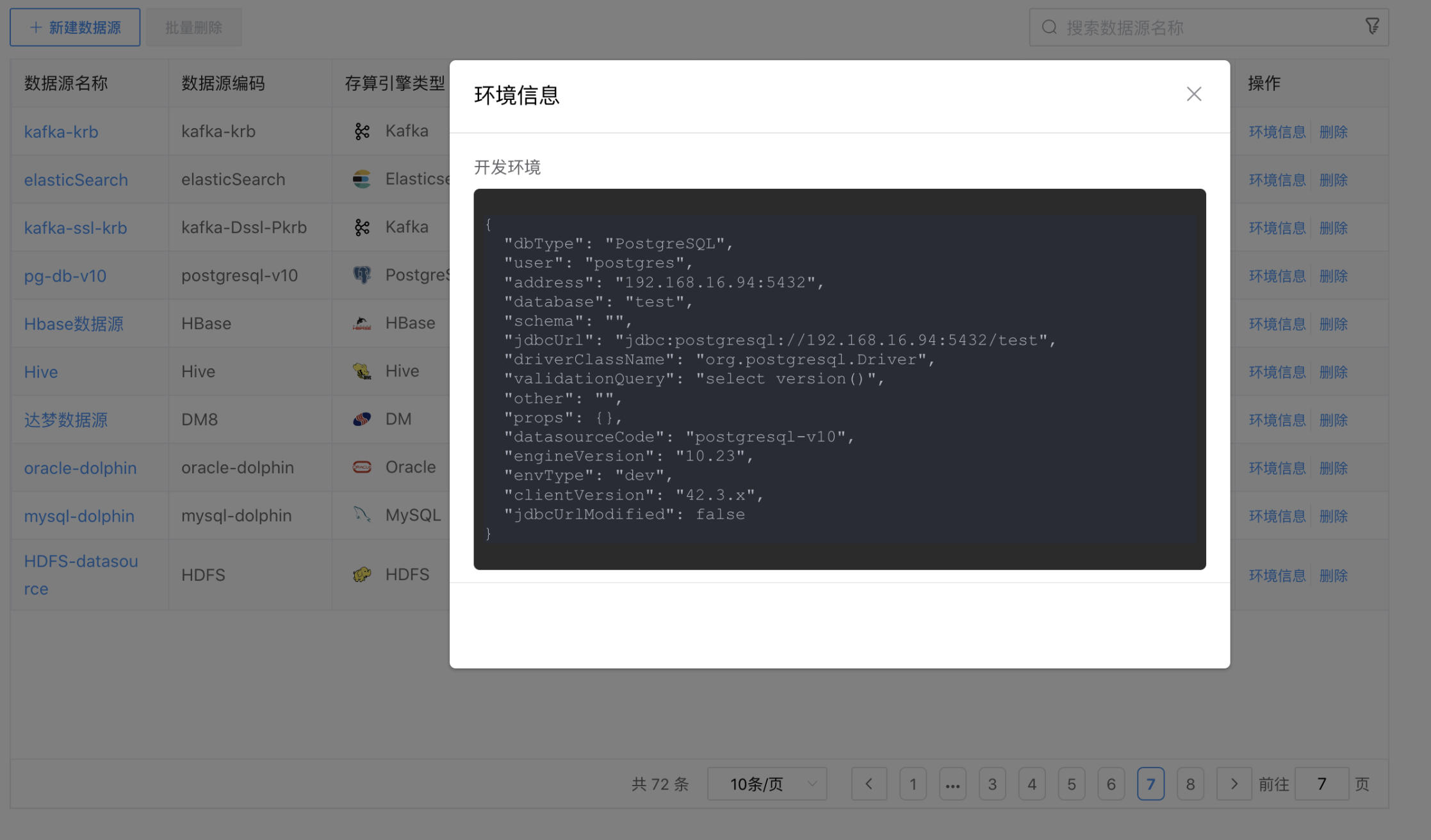Image resolution: width=1431 pixels, height=840 pixels.
Task: Click the HBase engine icon
Action: (362, 323)
